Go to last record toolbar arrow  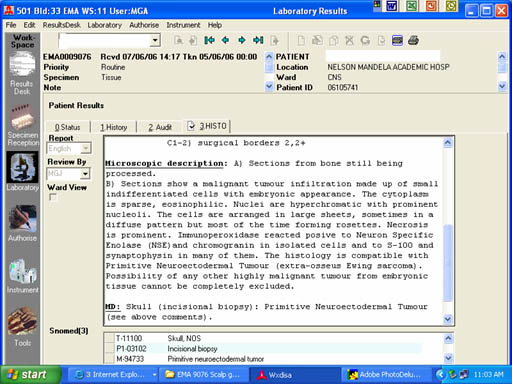[x=258, y=40]
